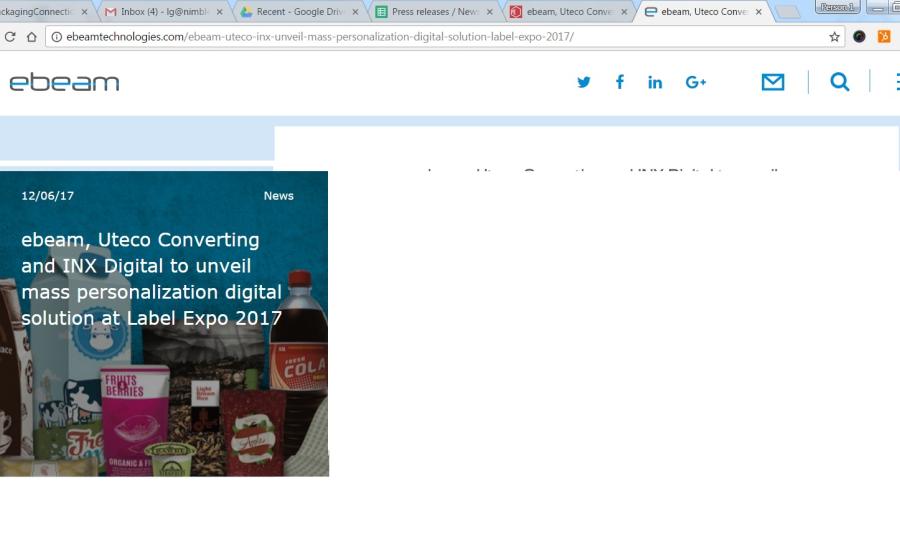View site information icon in address bar
Viewport: 900px width, 560px height.
click(x=56, y=37)
